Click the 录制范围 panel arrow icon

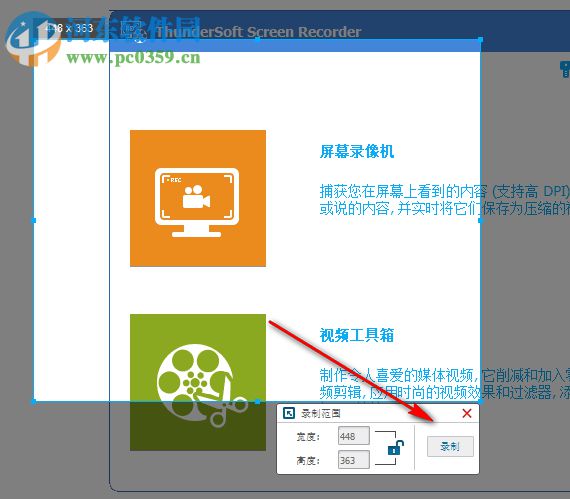click(x=289, y=413)
